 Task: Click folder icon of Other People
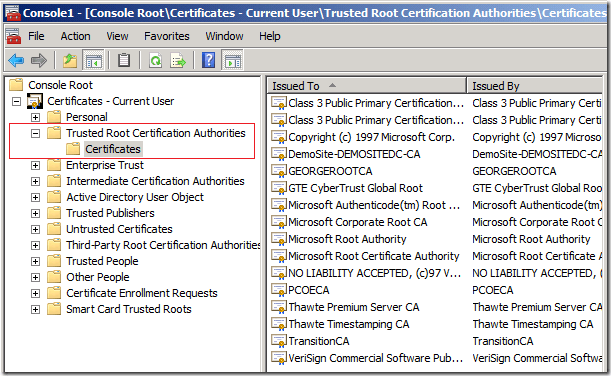[x=54, y=277]
